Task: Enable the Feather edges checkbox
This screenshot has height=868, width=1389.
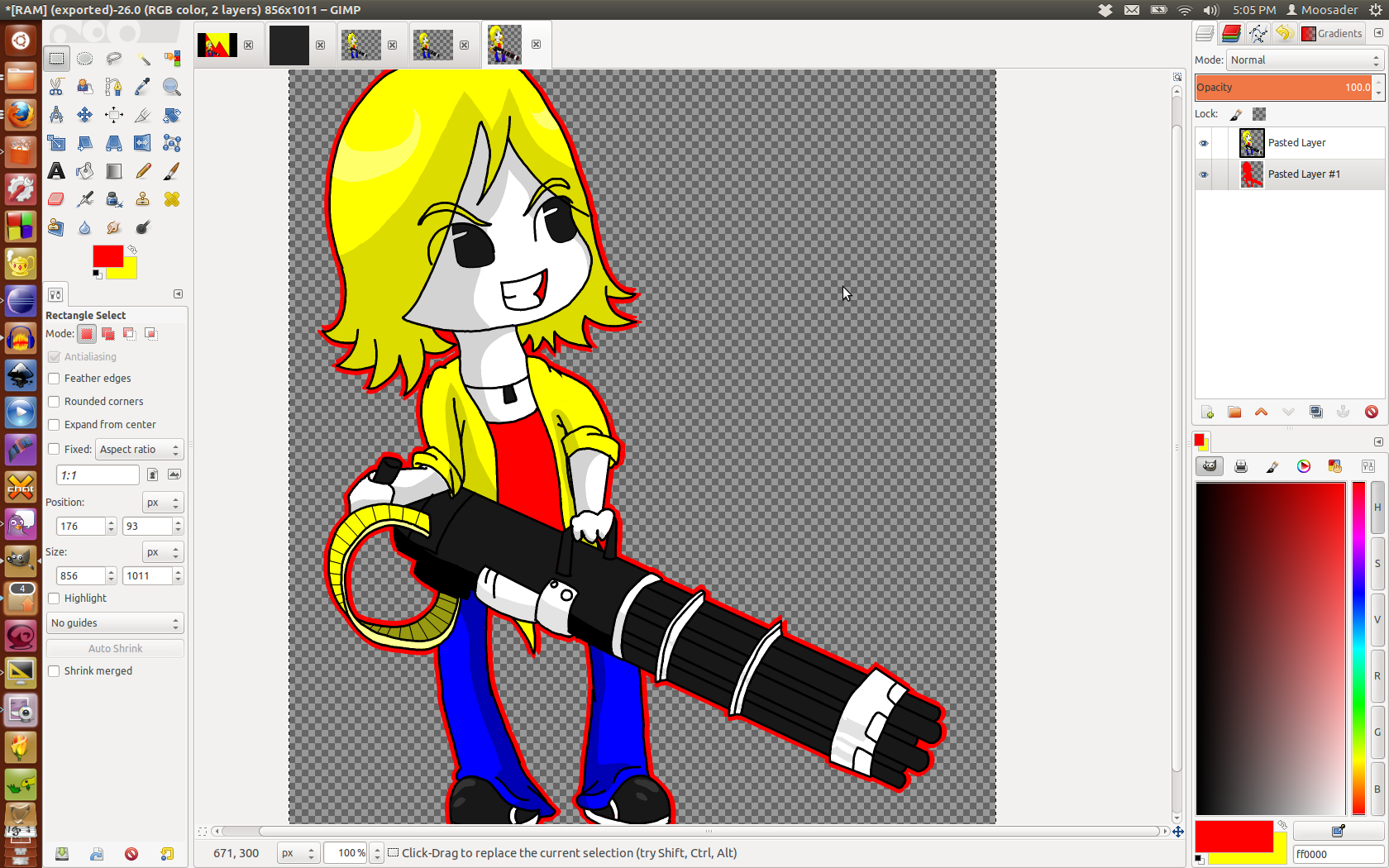Action: pos(55,379)
